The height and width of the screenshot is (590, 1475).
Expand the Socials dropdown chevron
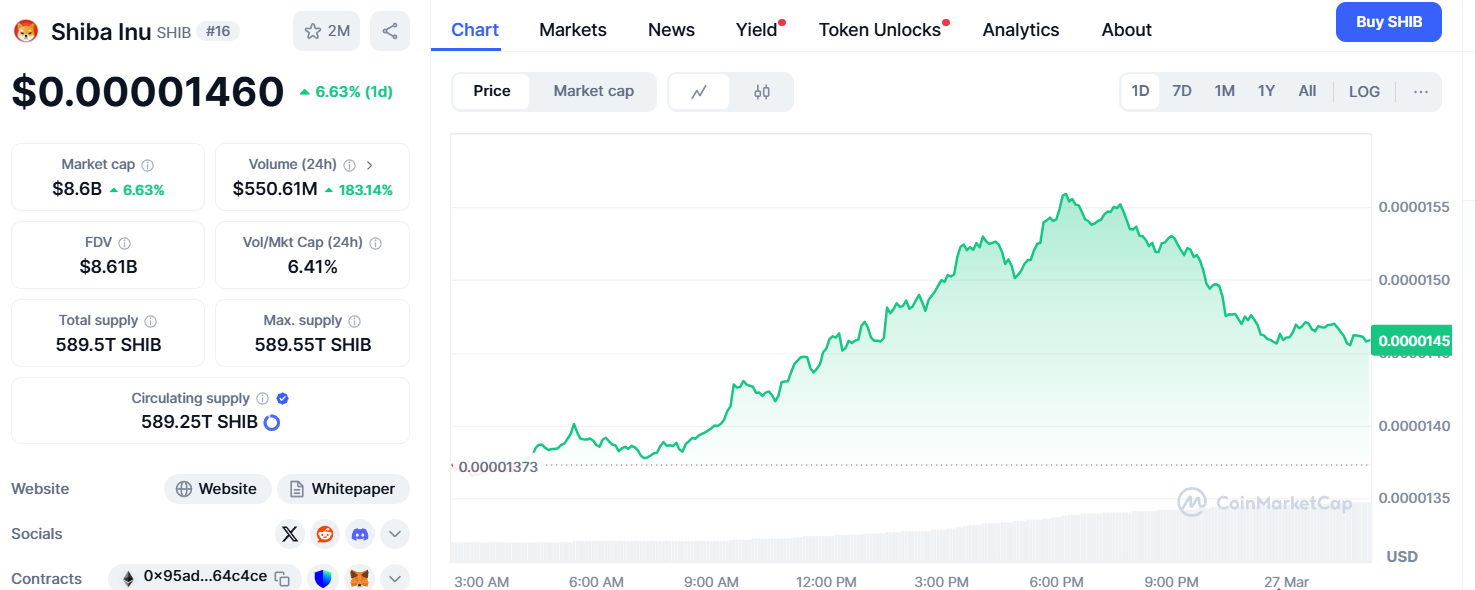tap(395, 534)
